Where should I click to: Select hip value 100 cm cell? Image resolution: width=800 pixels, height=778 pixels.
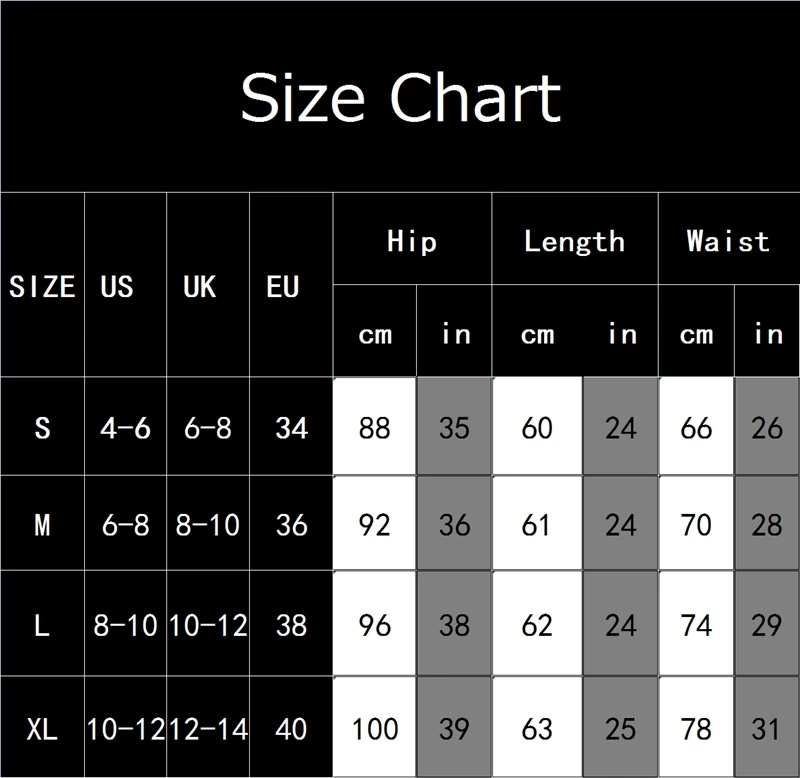point(374,727)
